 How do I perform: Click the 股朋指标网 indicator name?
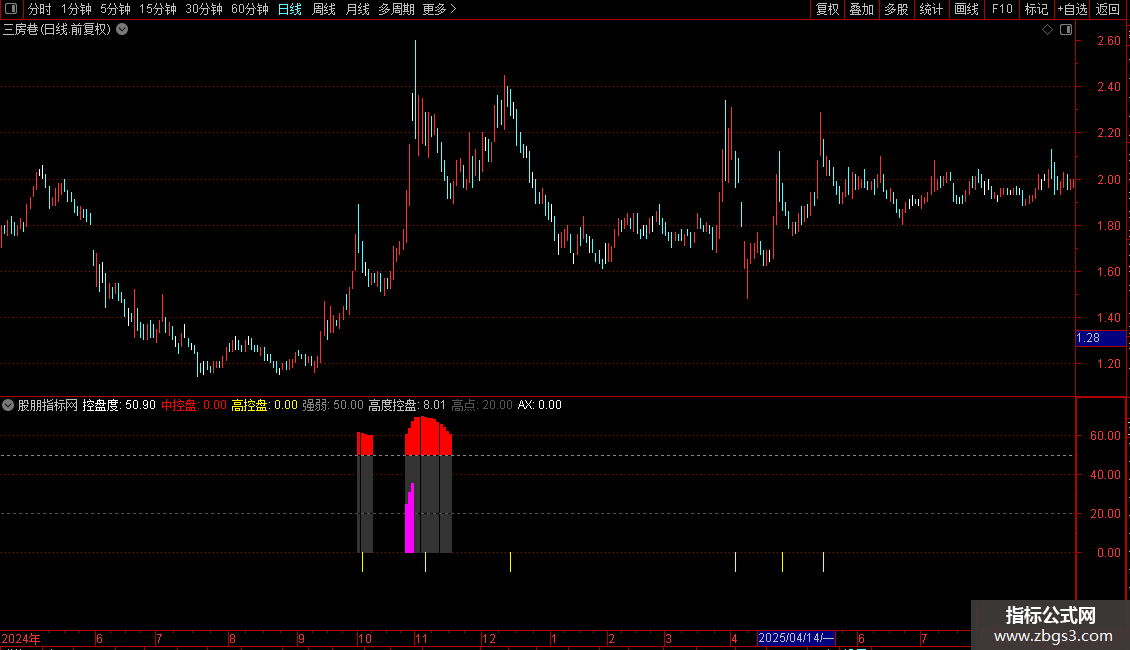pyautogui.click(x=48, y=405)
